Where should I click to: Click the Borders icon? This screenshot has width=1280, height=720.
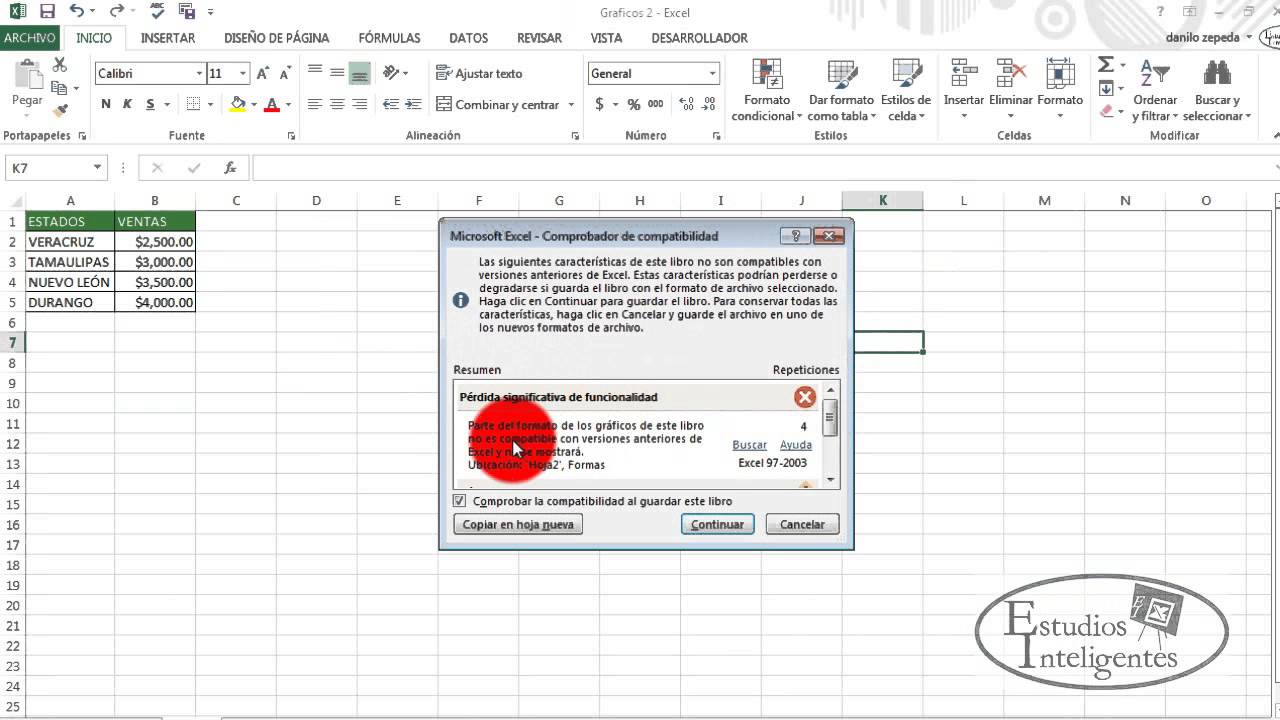click(194, 104)
